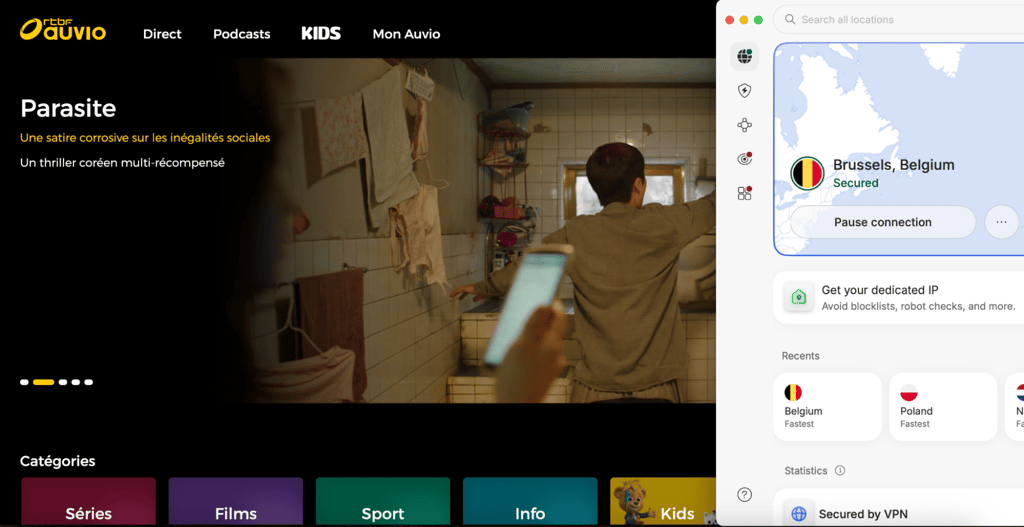Open the Threat Protection shield icon
Viewport: 1024px width, 527px height.
744,91
